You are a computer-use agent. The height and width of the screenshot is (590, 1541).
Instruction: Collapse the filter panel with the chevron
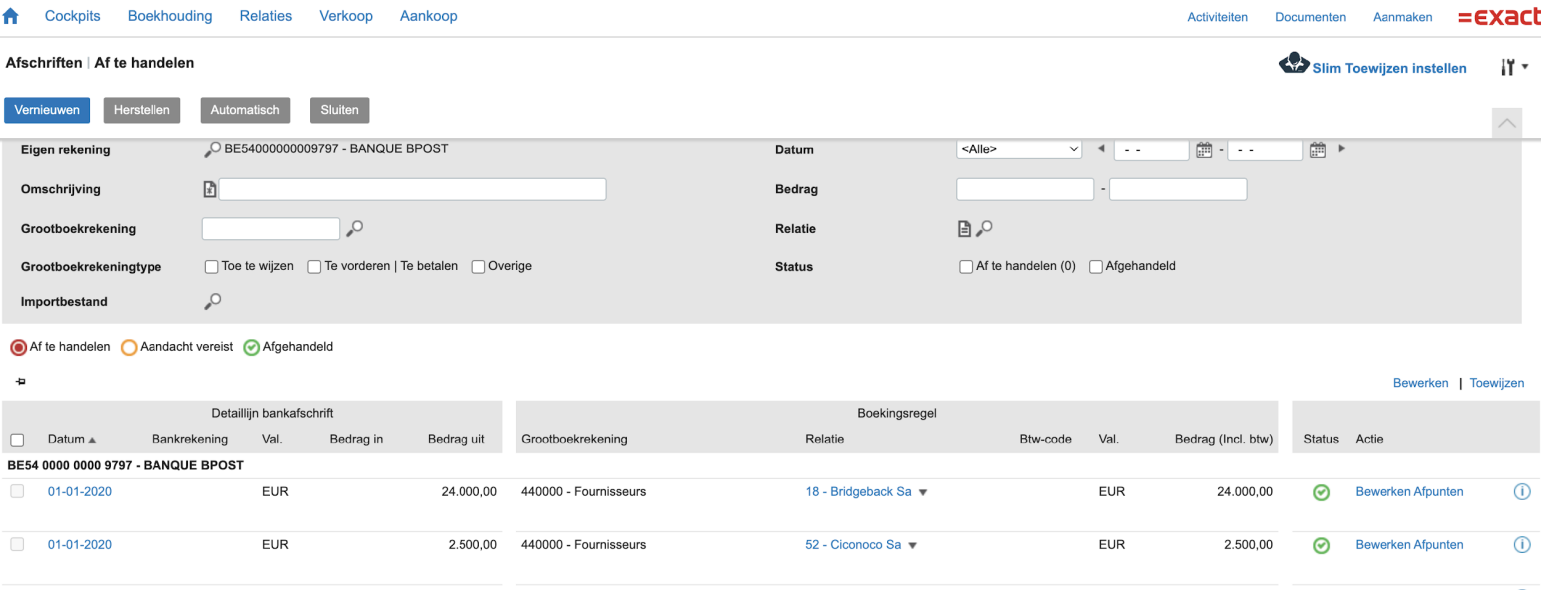(x=1507, y=123)
